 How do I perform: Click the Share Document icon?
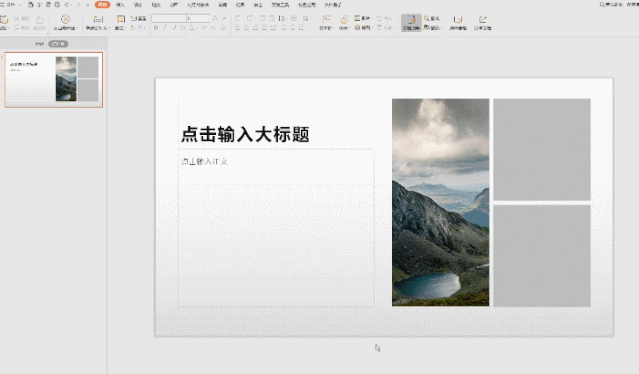point(483,19)
